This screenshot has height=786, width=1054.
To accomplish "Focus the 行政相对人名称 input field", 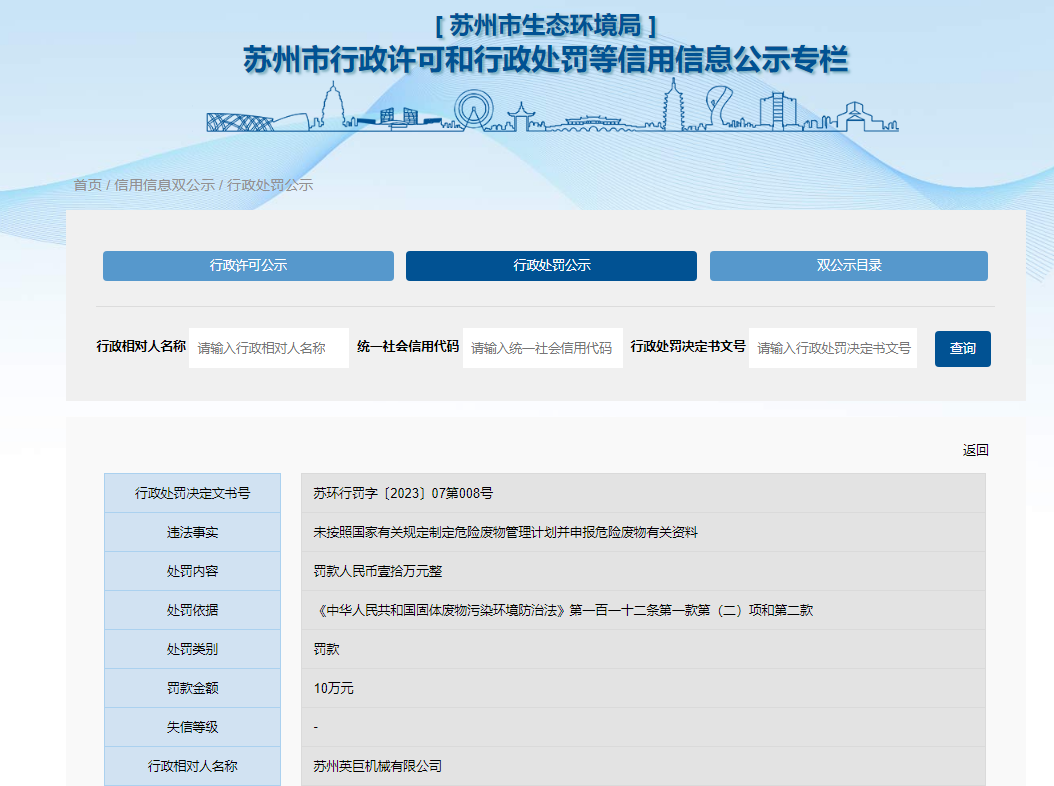I will click(x=268, y=348).
